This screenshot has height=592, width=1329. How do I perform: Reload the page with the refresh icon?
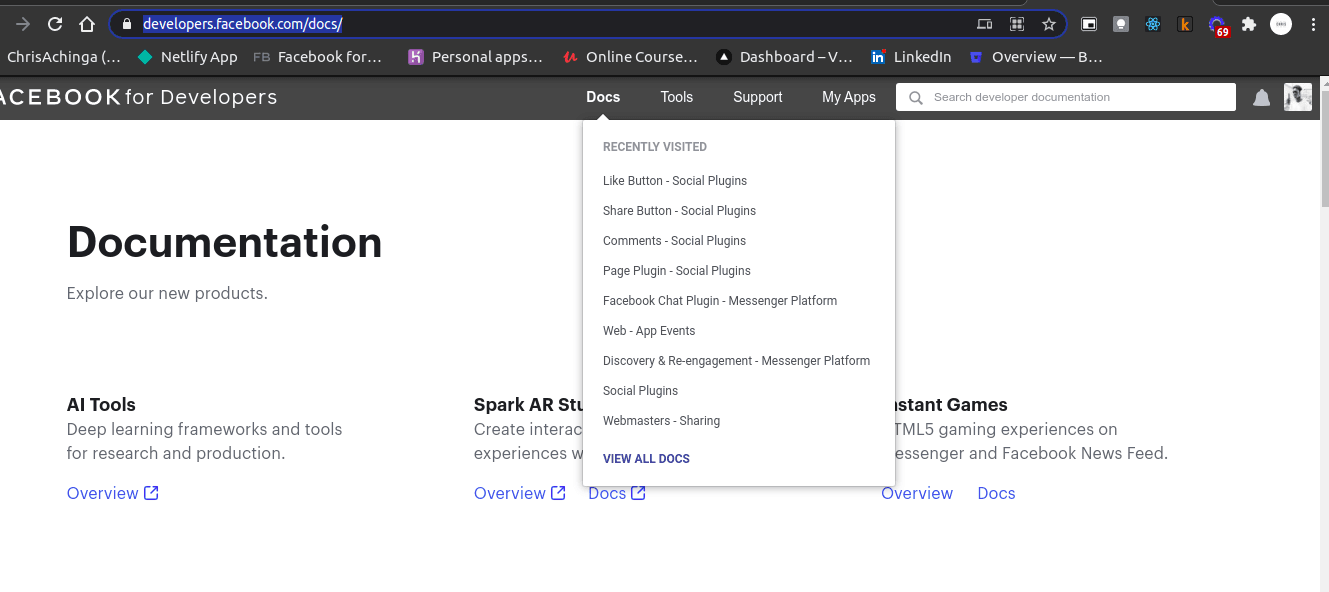click(x=55, y=24)
